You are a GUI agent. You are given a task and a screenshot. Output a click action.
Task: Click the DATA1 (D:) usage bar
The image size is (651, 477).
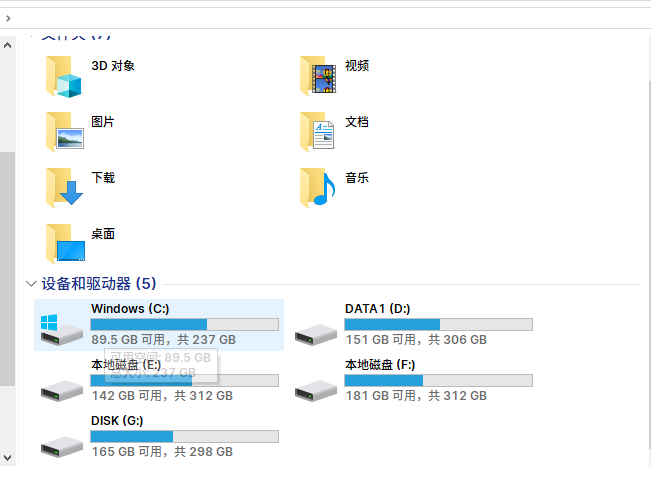pos(438,325)
